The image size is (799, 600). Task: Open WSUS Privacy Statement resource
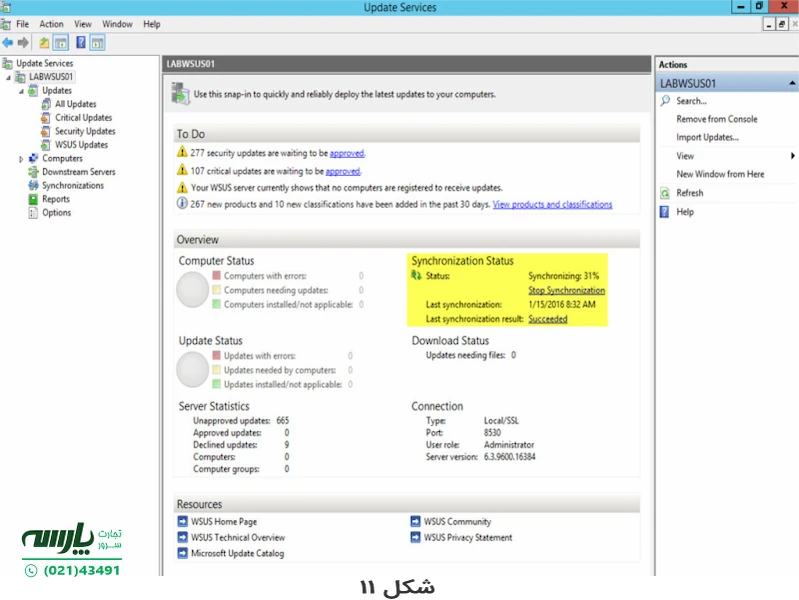(468, 537)
